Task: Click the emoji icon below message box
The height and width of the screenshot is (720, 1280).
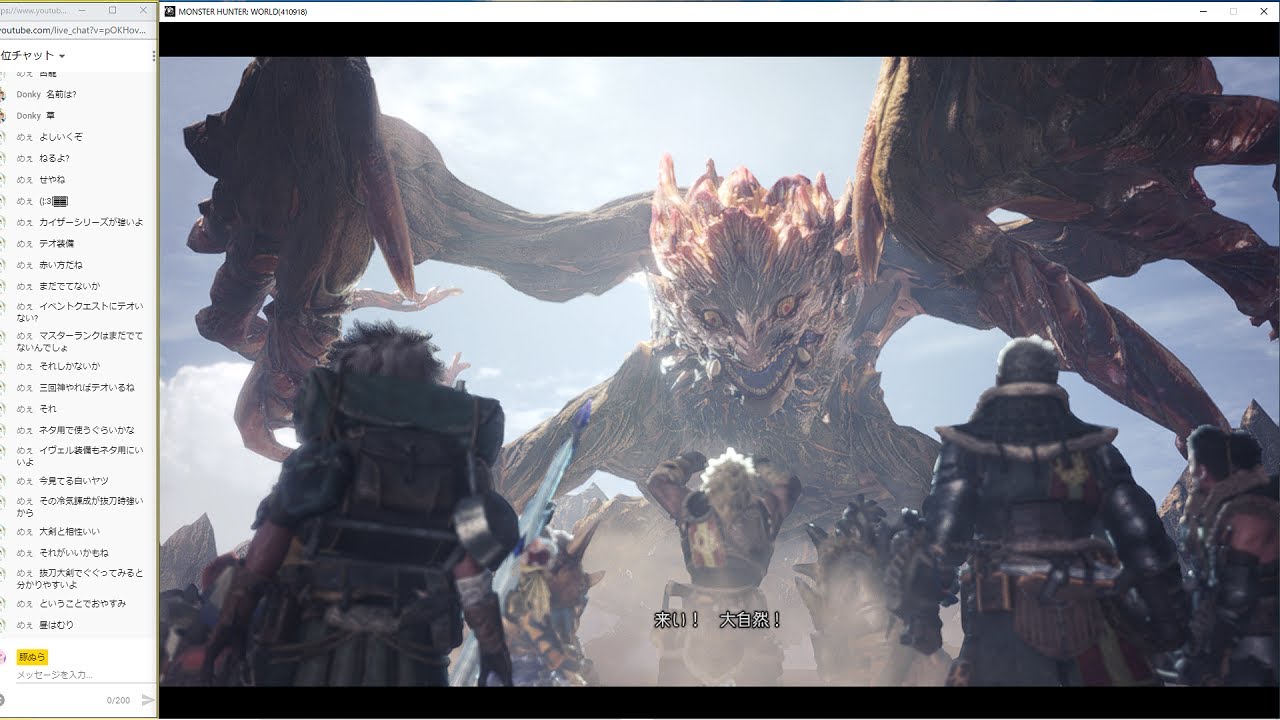Action: click(x=2, y=699)
